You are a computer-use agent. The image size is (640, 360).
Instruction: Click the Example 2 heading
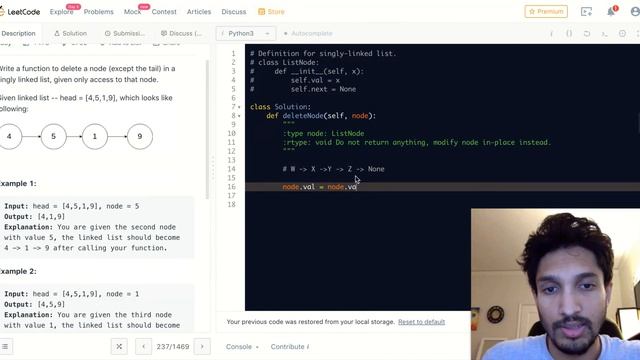pyautogui.click(x=18, y=271)
